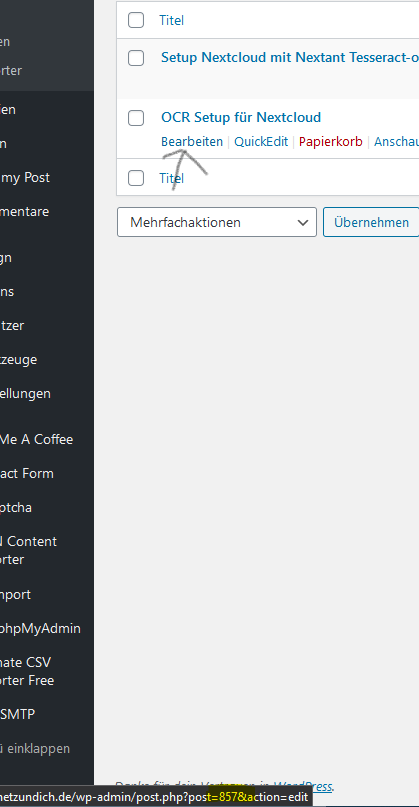
Task: Follow the WordPress link in the footer
Action: 302,786
